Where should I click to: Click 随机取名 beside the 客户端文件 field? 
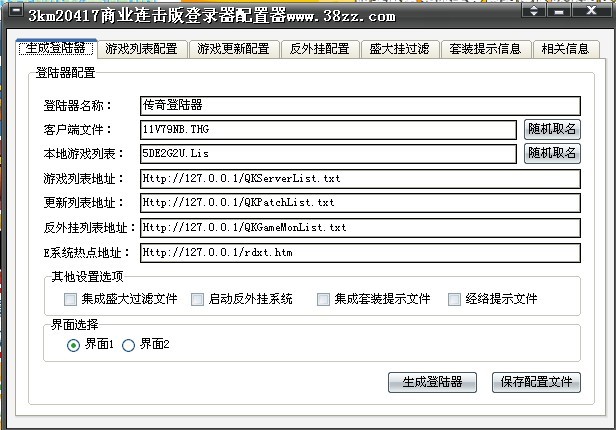[552, 128]
